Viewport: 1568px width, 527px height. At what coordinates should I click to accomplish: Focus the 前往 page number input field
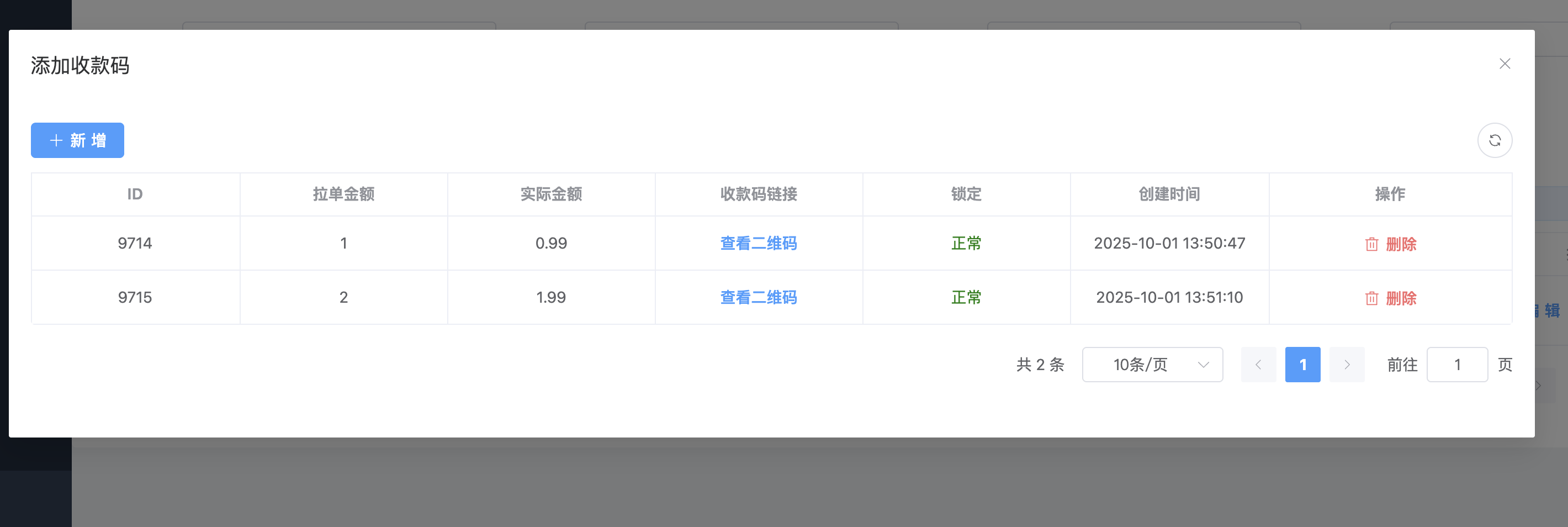[1456, 365]
